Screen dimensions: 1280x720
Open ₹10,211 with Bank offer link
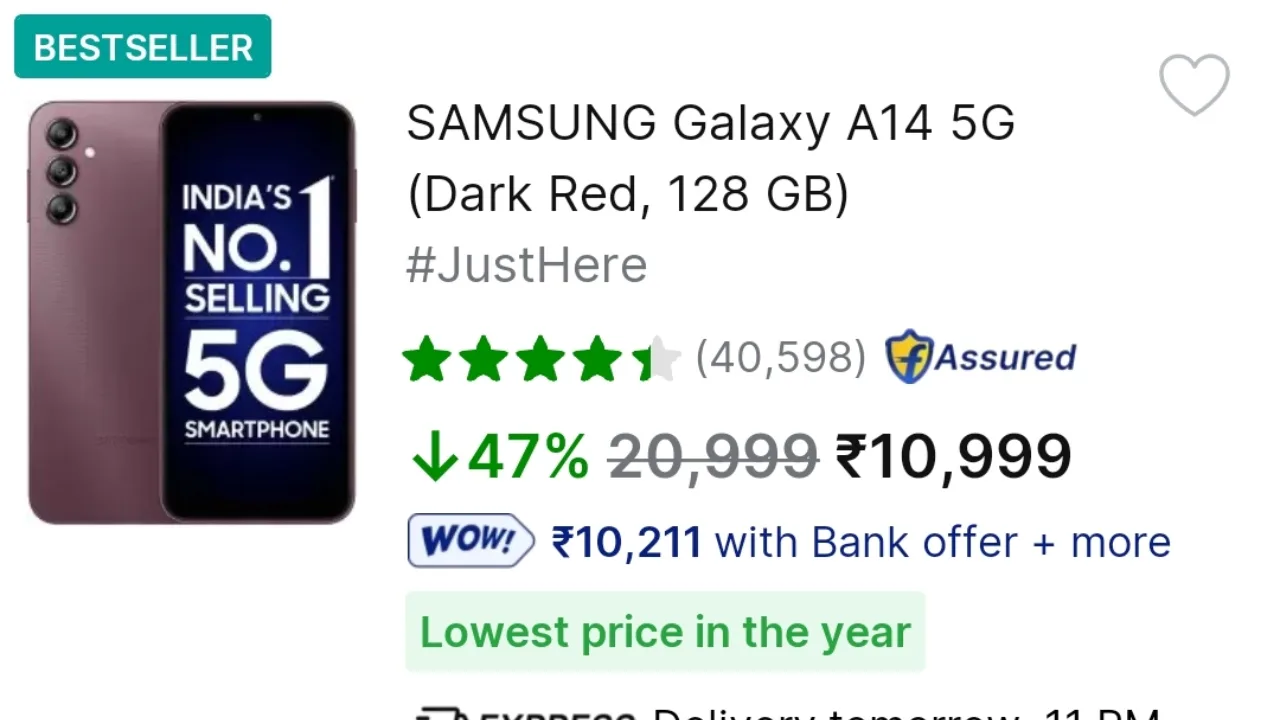tap(861, 542)
